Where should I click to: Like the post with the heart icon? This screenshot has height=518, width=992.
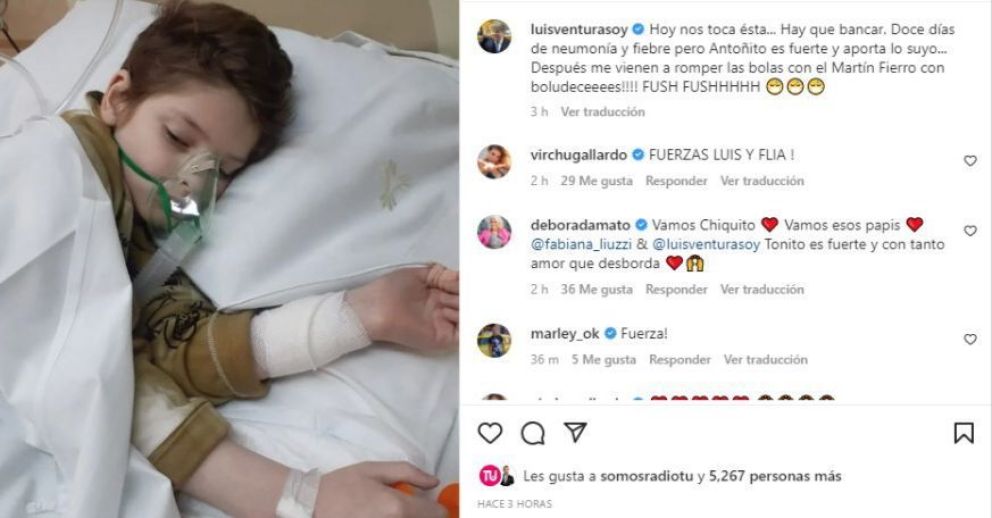pos(490,433)
